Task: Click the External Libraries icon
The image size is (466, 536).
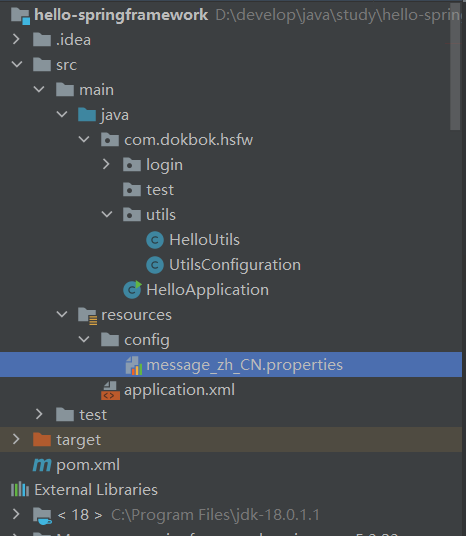Action: tap(20, 490)
